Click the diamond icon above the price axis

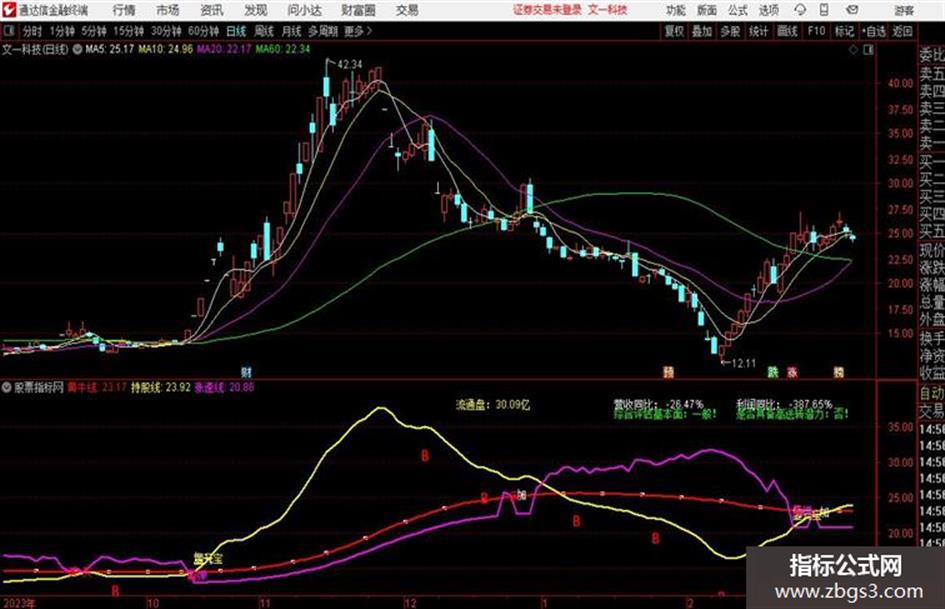coord(853,50)
